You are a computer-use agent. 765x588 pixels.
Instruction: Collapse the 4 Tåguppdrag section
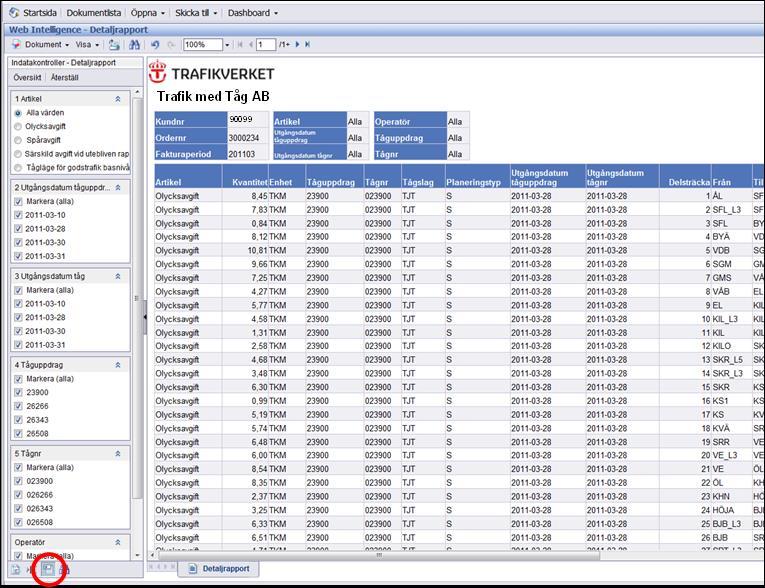click(x=118, y=365)
